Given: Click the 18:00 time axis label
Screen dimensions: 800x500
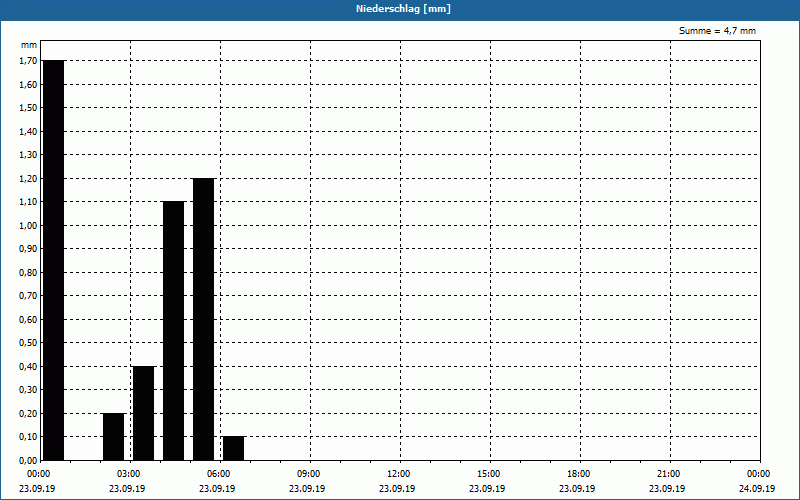Looking at the screenshot, I should coord(579,474).
